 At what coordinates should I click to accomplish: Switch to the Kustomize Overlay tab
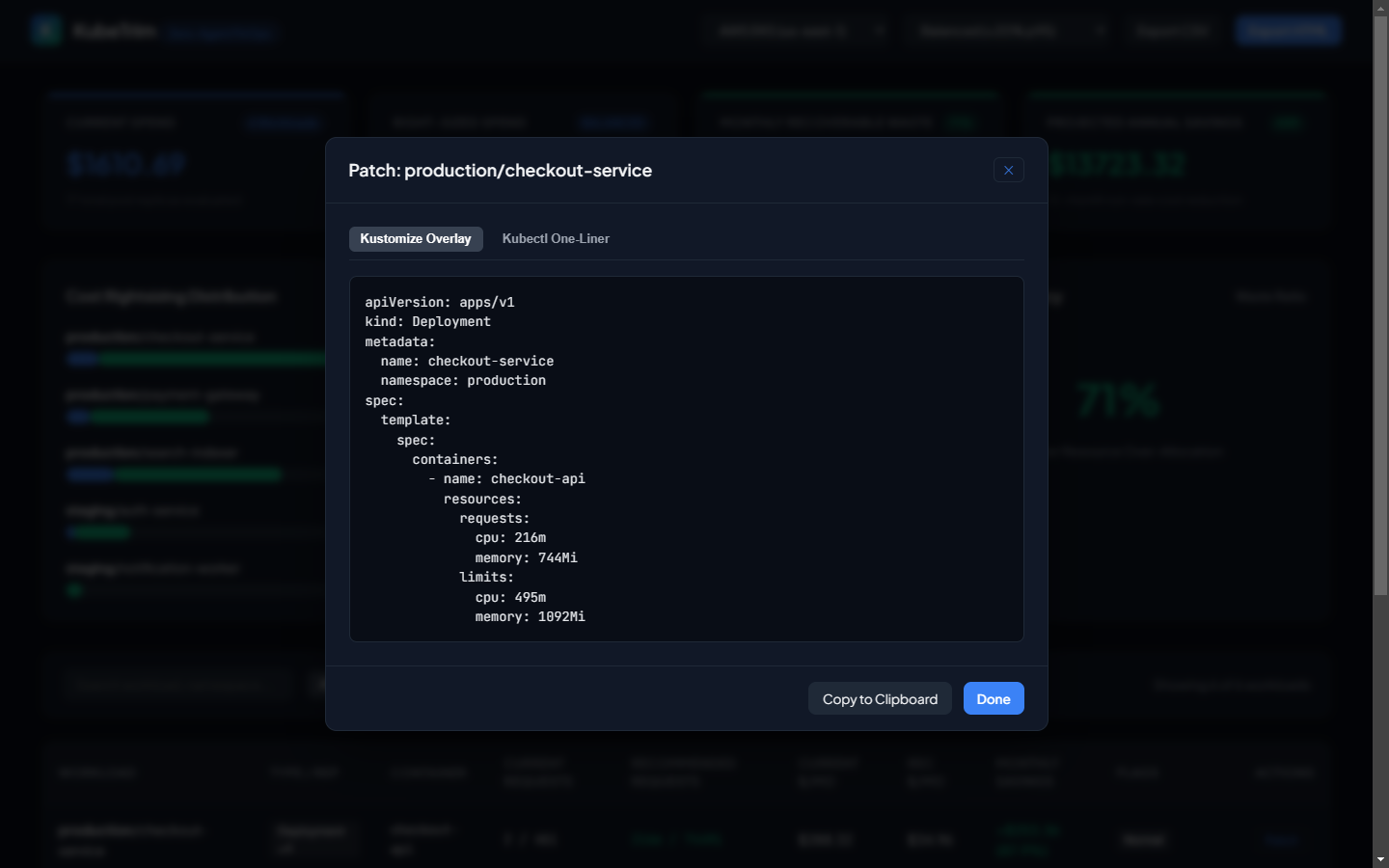point(416,238)
